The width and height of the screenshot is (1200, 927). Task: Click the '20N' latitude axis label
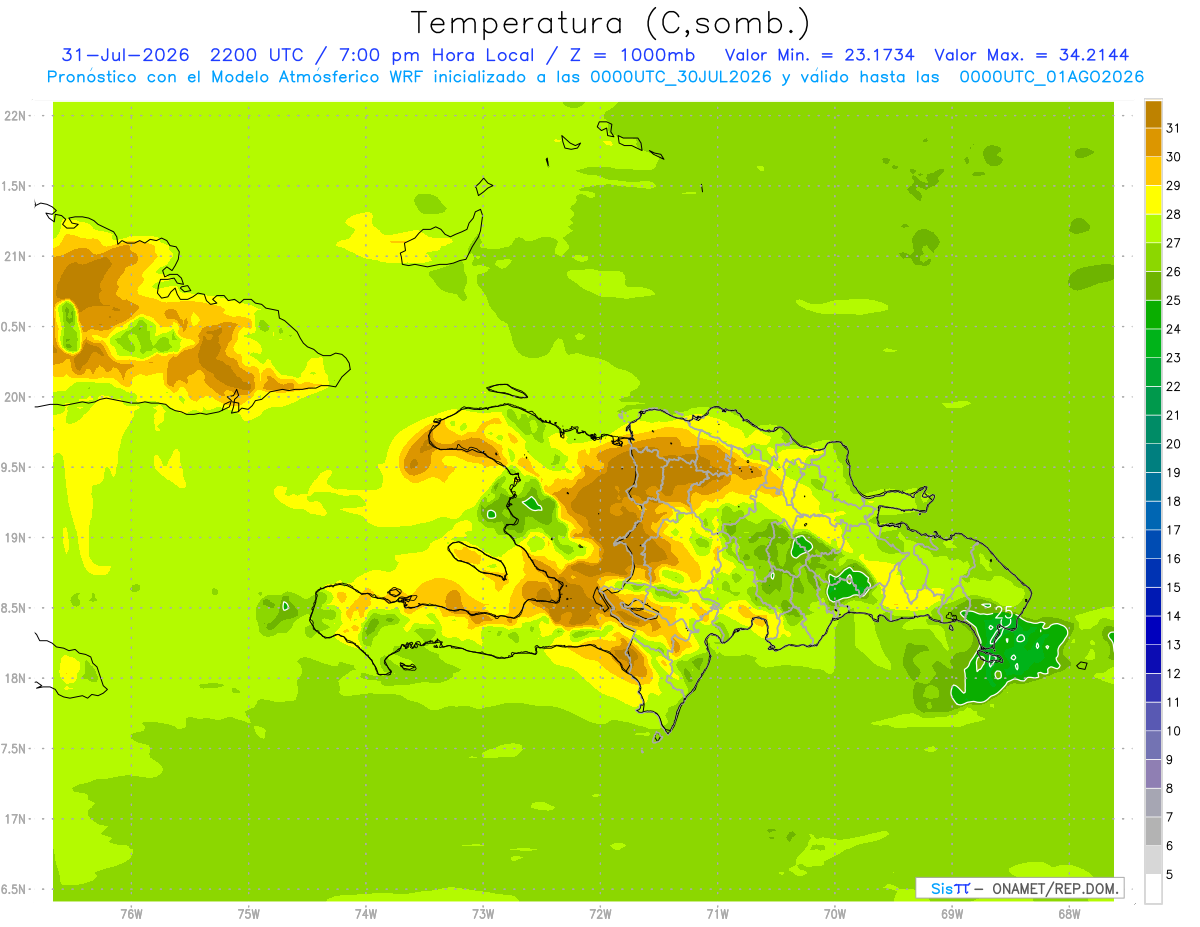[x=17, y=397]
